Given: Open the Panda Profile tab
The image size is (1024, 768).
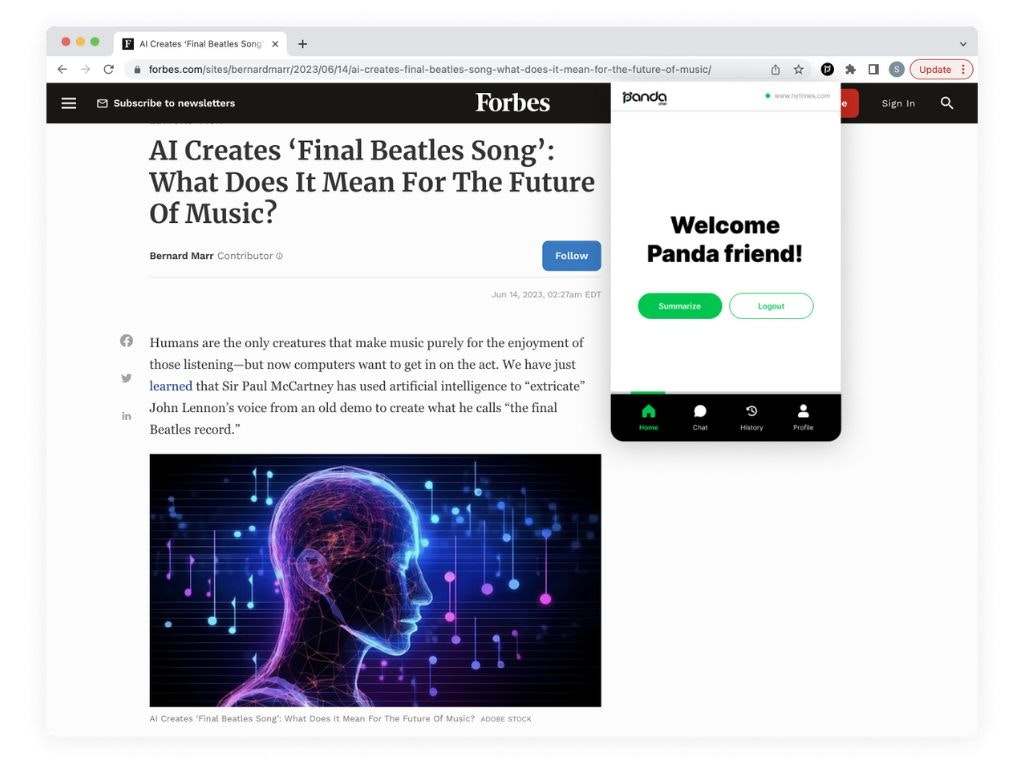Looking at the screenshot, I should pos(803,417).
